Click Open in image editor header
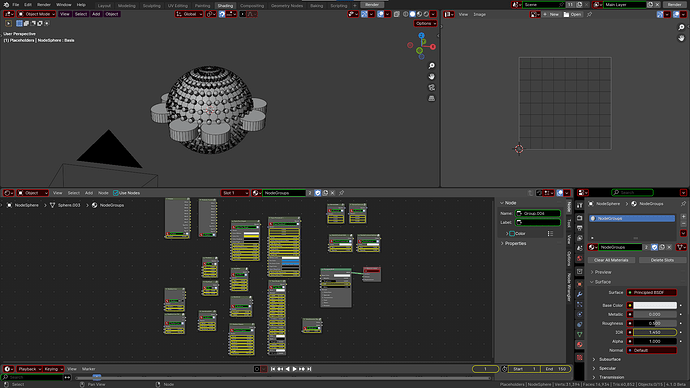 pyautogui.click(x=573, y=15)
